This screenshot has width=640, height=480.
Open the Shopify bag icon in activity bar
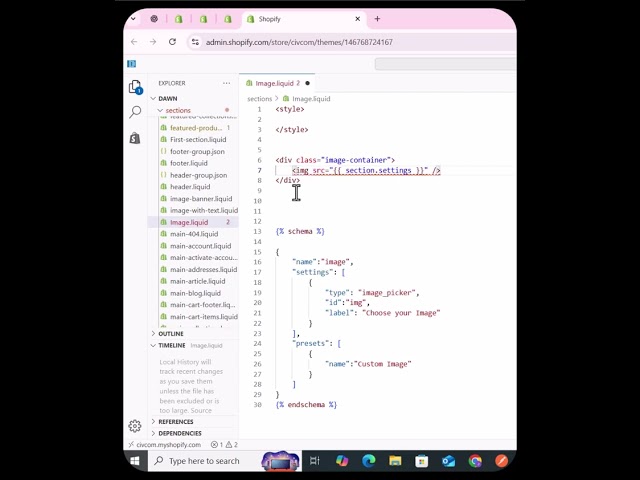click(135, 138)
